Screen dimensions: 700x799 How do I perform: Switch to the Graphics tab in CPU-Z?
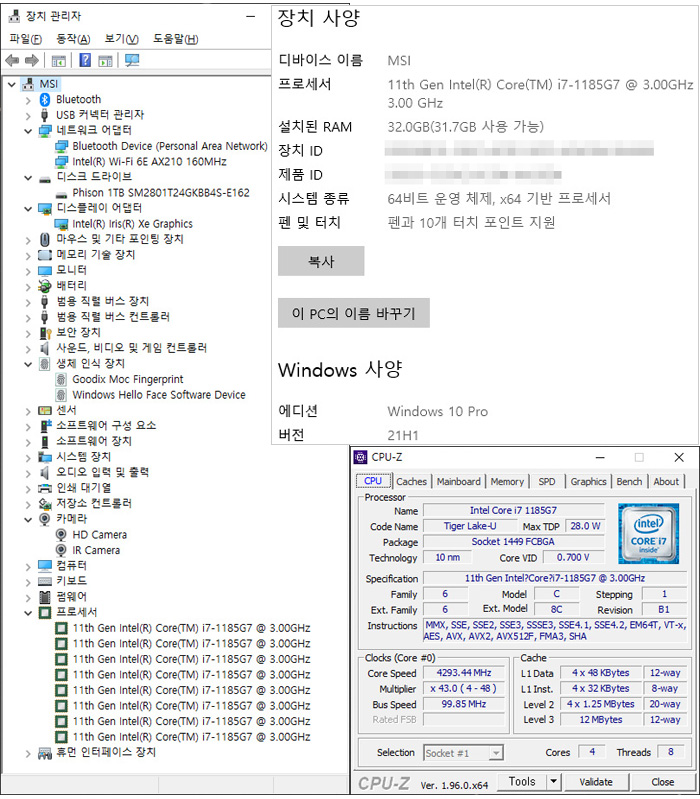pyautogui.click(x=588, y=482)
